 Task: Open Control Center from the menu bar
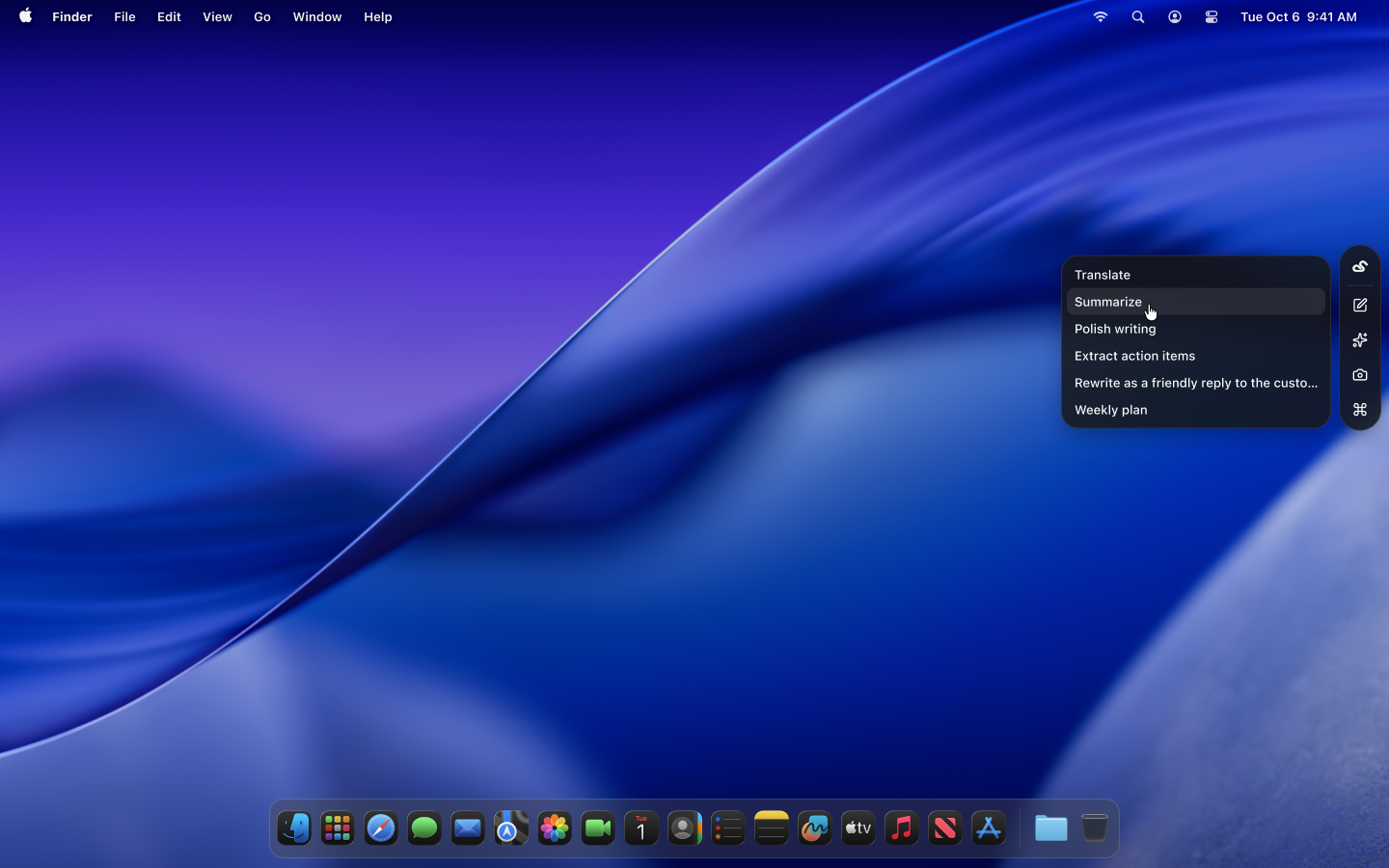click(x=1212, y=16)
